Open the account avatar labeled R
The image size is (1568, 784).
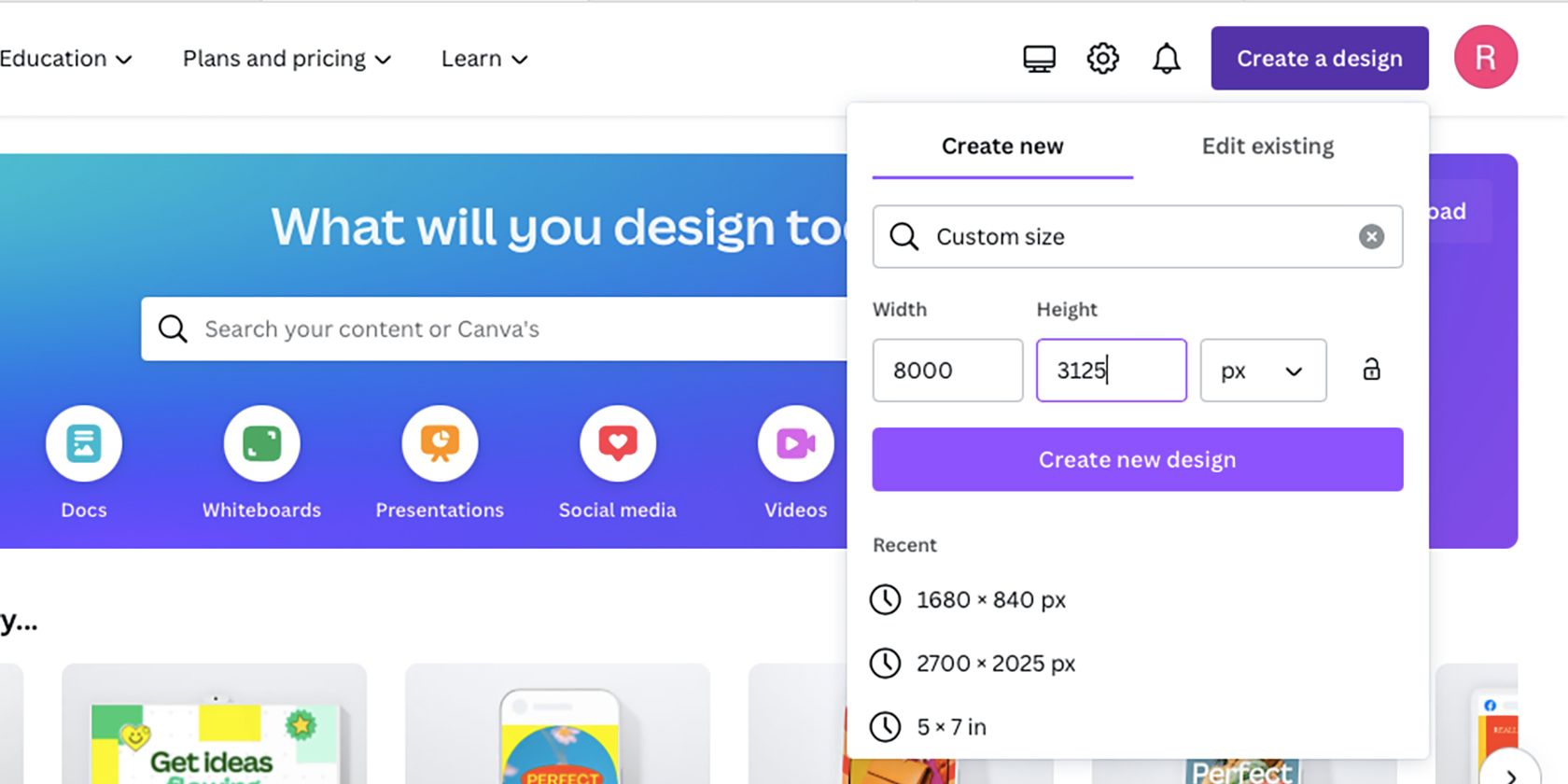[x=1485, y=57]
